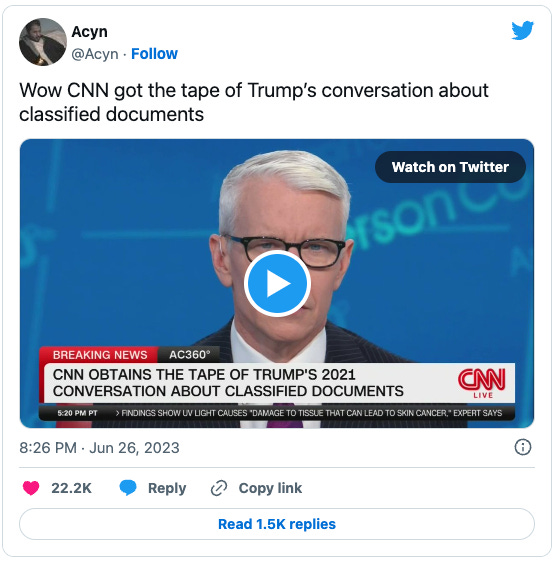Image resolution: width=555 pixels, height=561 pixels.
Task: Open Read 1.5K replies
Action: click(277, 524)
